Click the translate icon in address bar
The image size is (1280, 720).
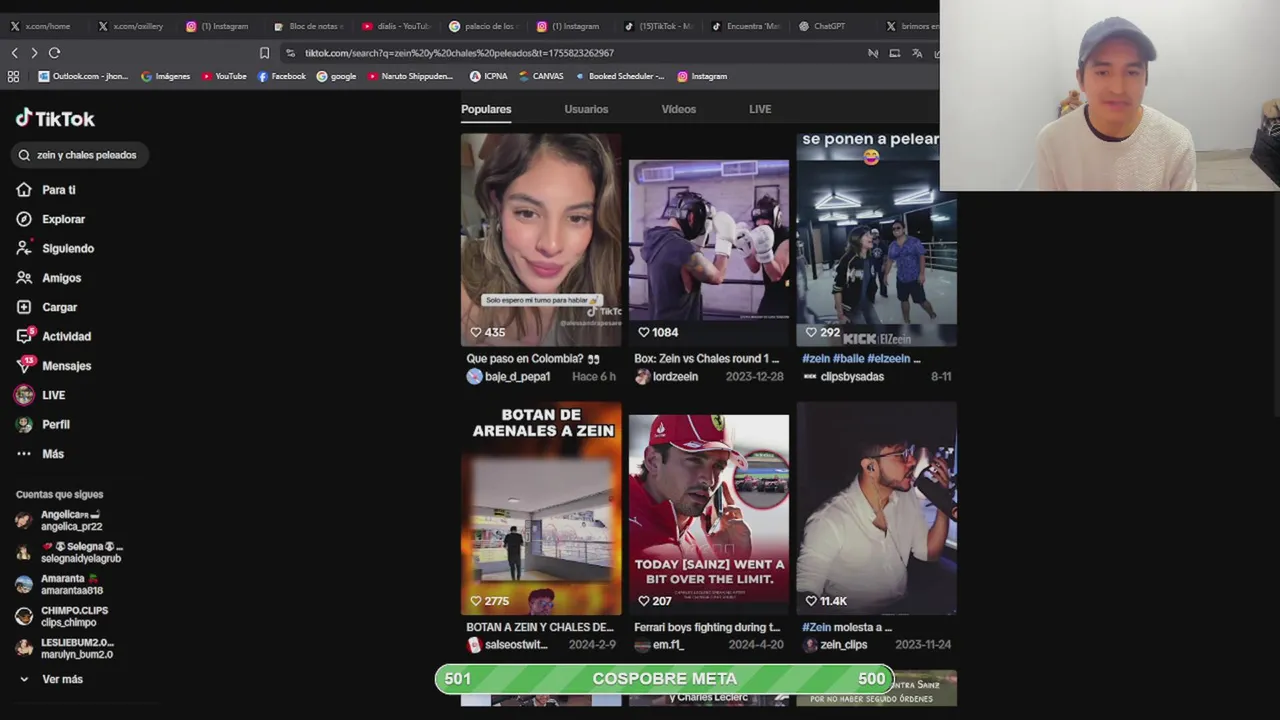917,53
